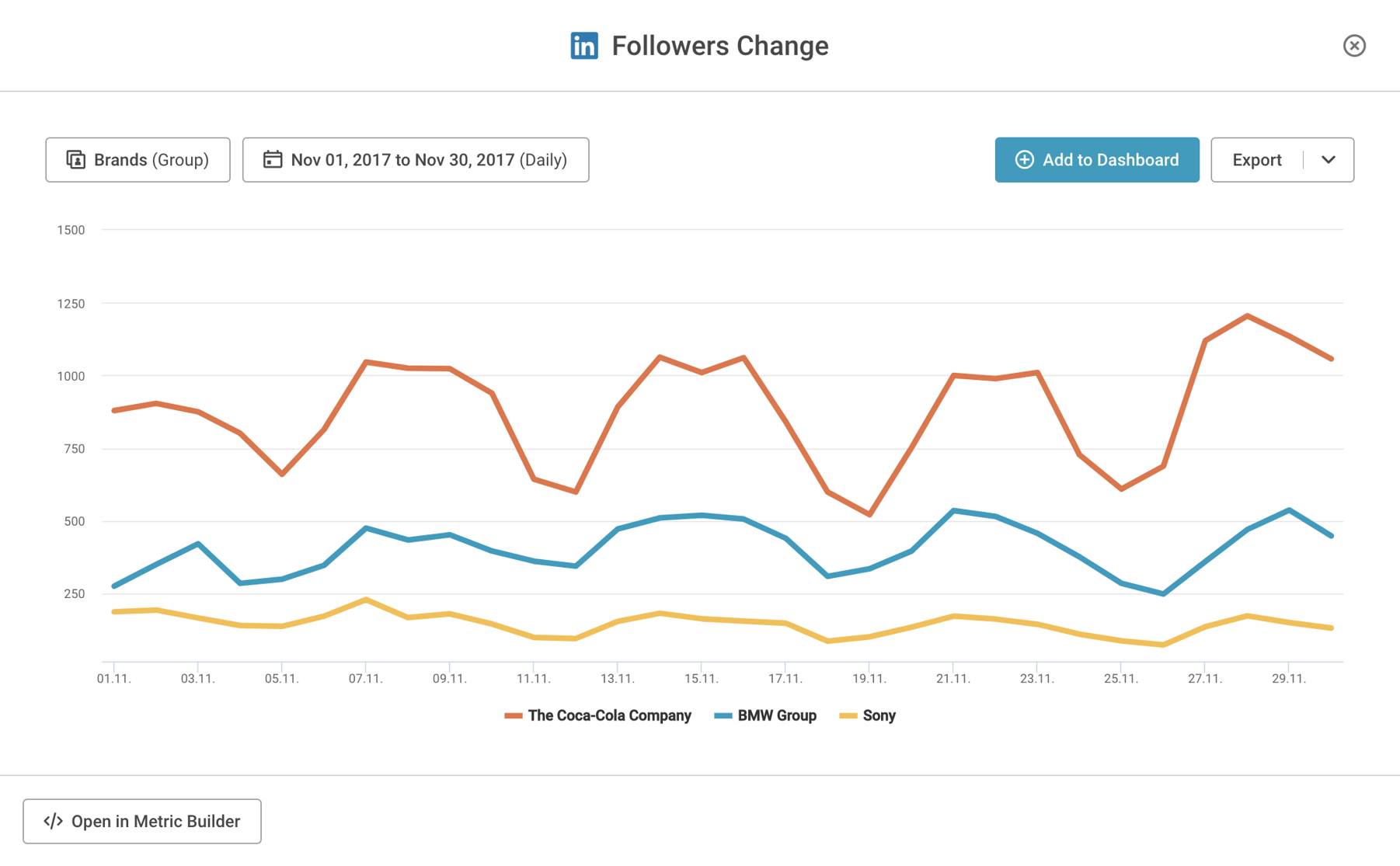The width and height of the screenshot is (1400, 866).
Task: Click Open in Metric Builder
Action: tap(142, 821)
